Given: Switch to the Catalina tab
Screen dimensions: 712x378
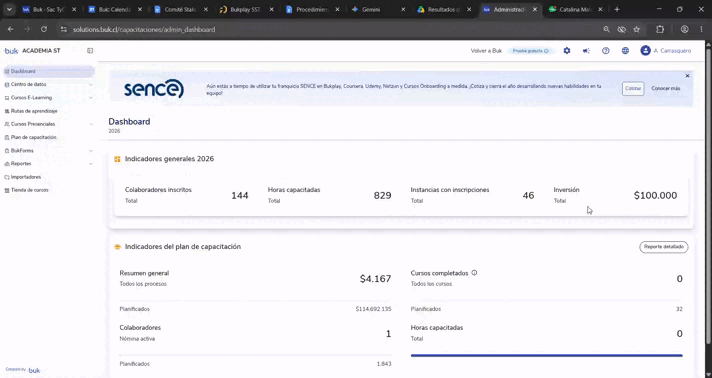Looking at the screenshot, I should tap(574, 9).
